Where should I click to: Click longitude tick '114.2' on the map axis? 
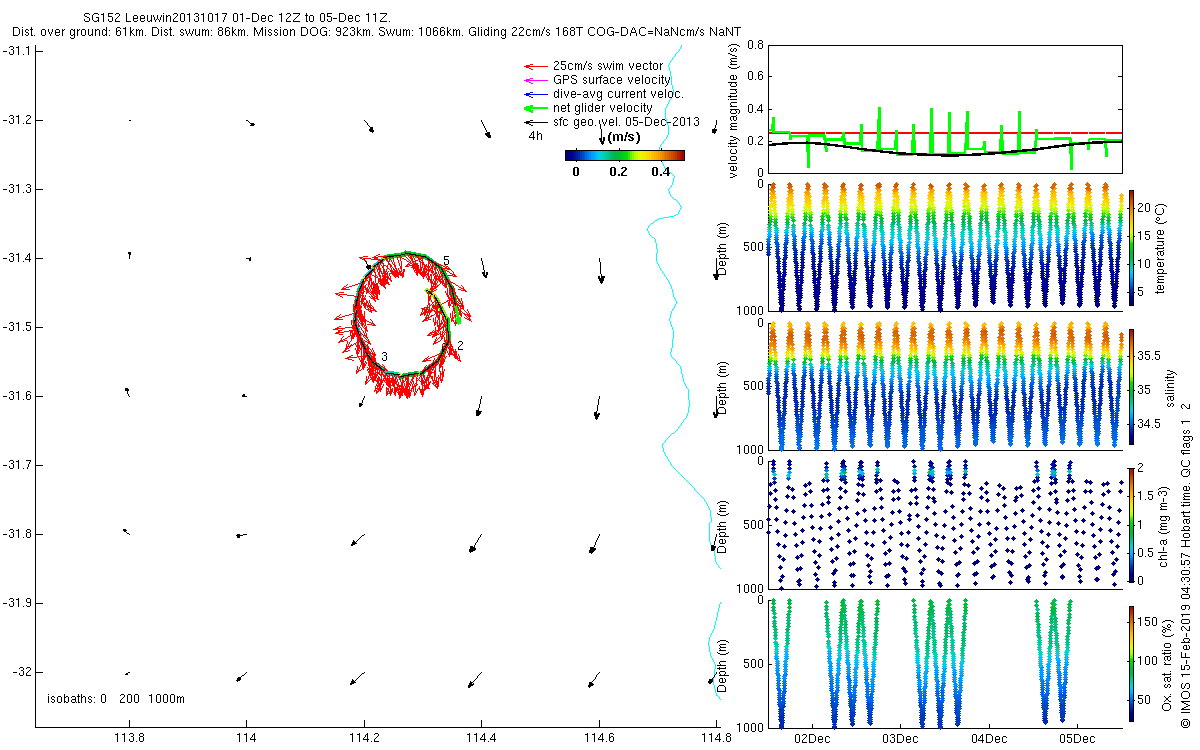click(364, 740)
